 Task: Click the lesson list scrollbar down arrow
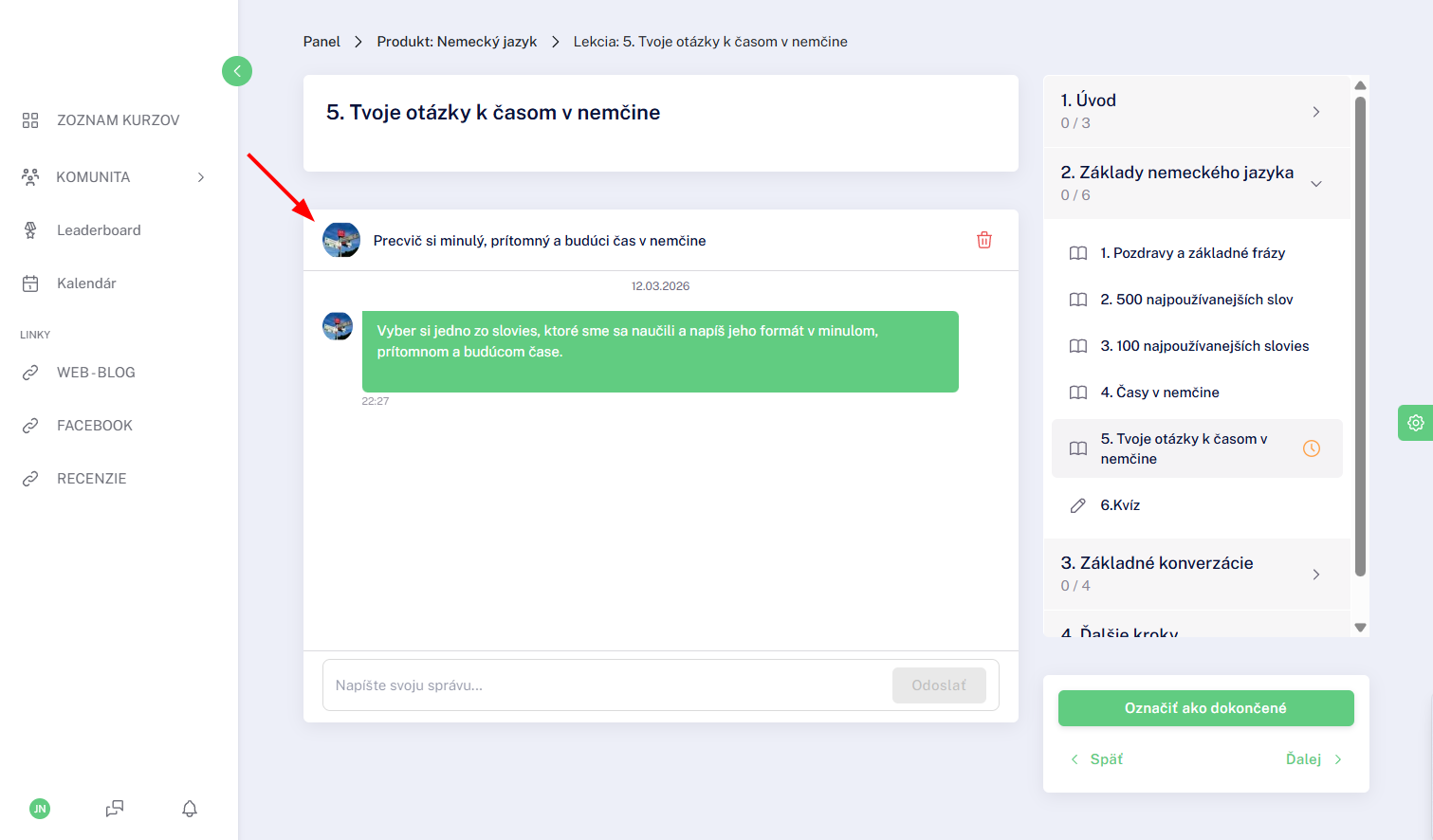point(1360,628)
